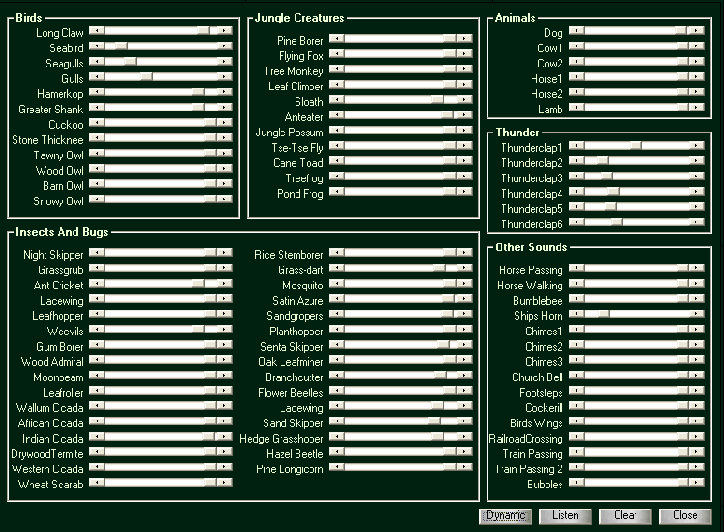Click the right arrow of Anteater slider
The width and height of the screenshot is (724, 532).
(x=465, y=115)
